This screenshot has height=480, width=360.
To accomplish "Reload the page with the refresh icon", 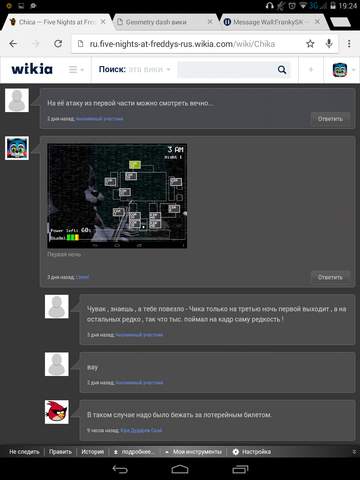I will point(58,44).
